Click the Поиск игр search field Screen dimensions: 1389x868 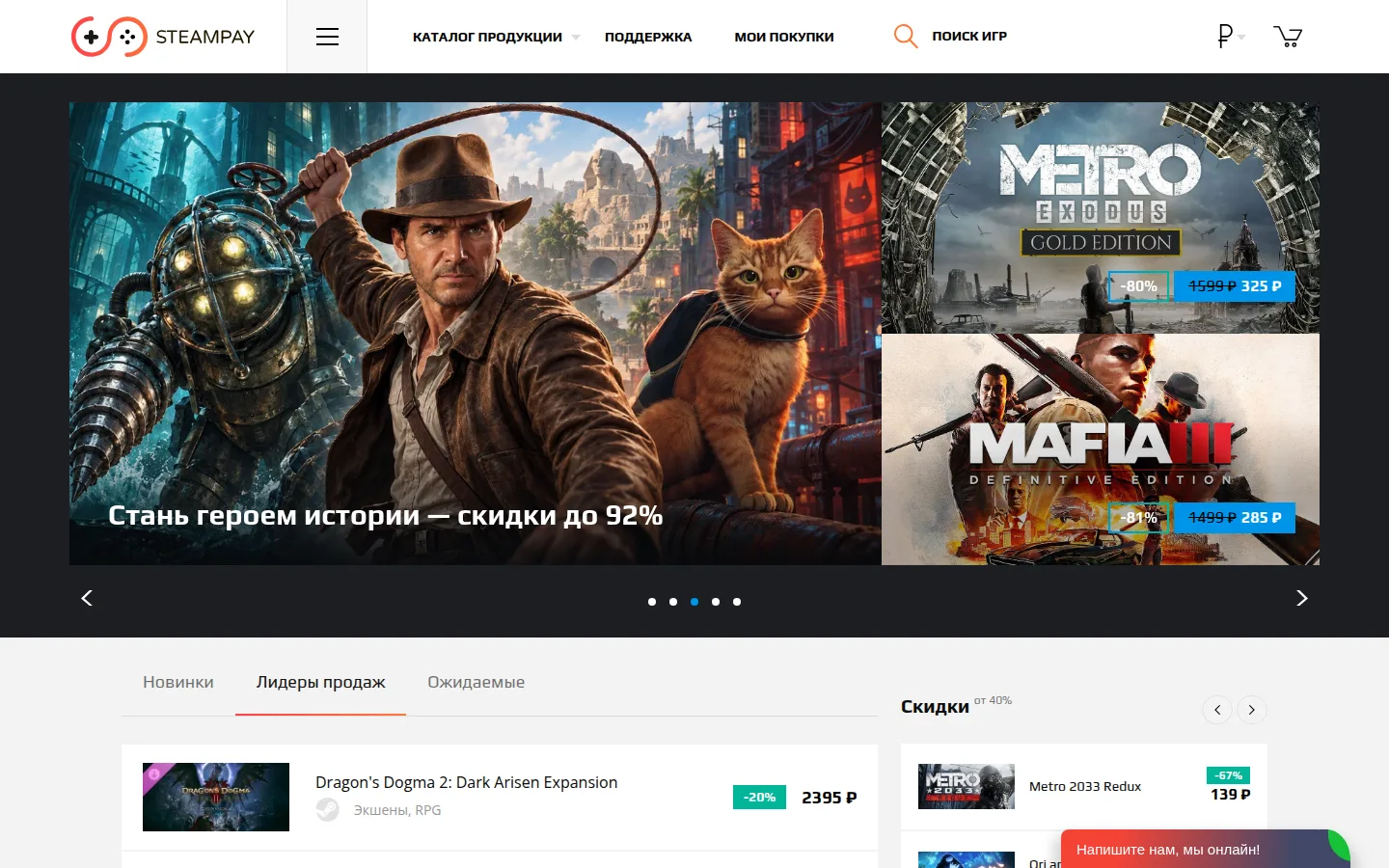(969, 36)
